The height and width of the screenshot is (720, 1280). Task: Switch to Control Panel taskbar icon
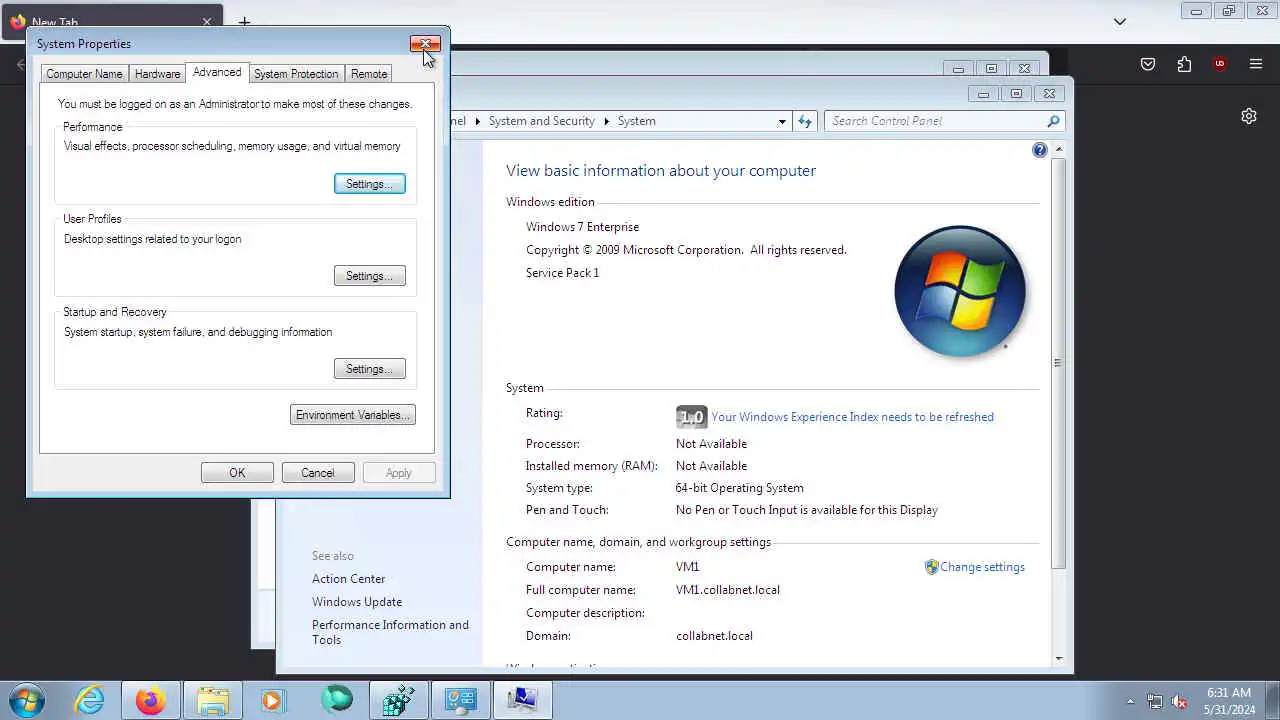click(x=460, y=700)
